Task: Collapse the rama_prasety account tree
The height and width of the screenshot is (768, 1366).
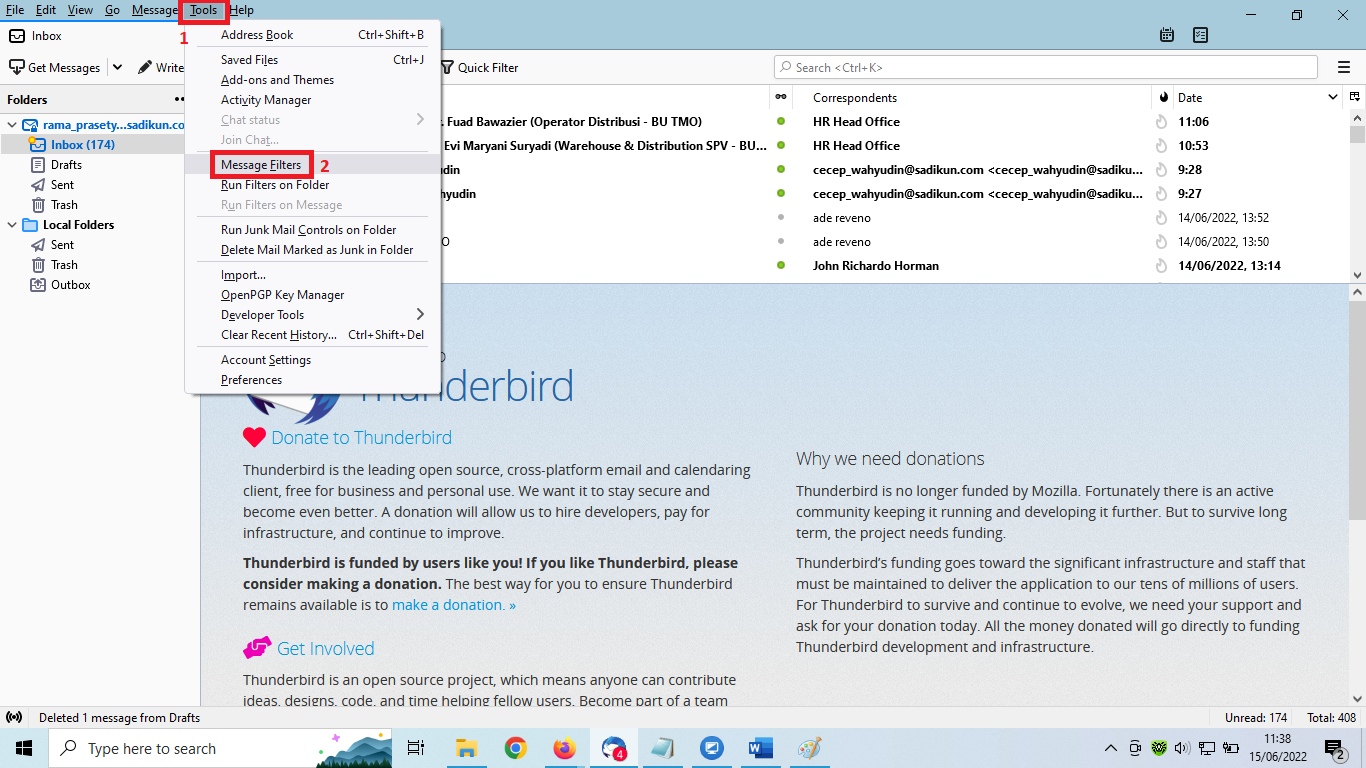Action: click(11, 125)
